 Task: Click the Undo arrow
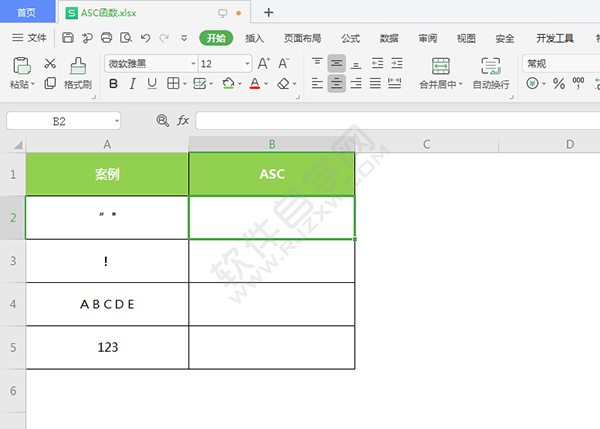click(x=145, y=38)
